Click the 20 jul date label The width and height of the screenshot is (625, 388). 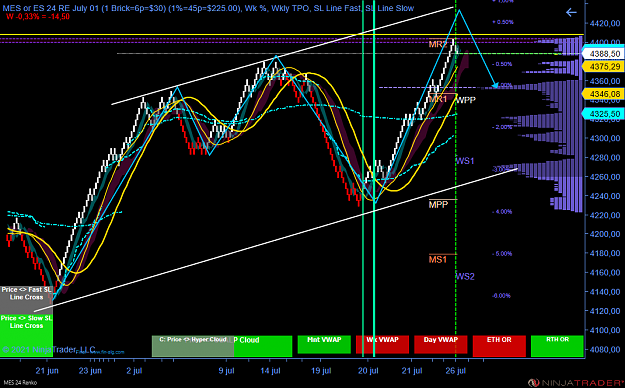point(368,371)
